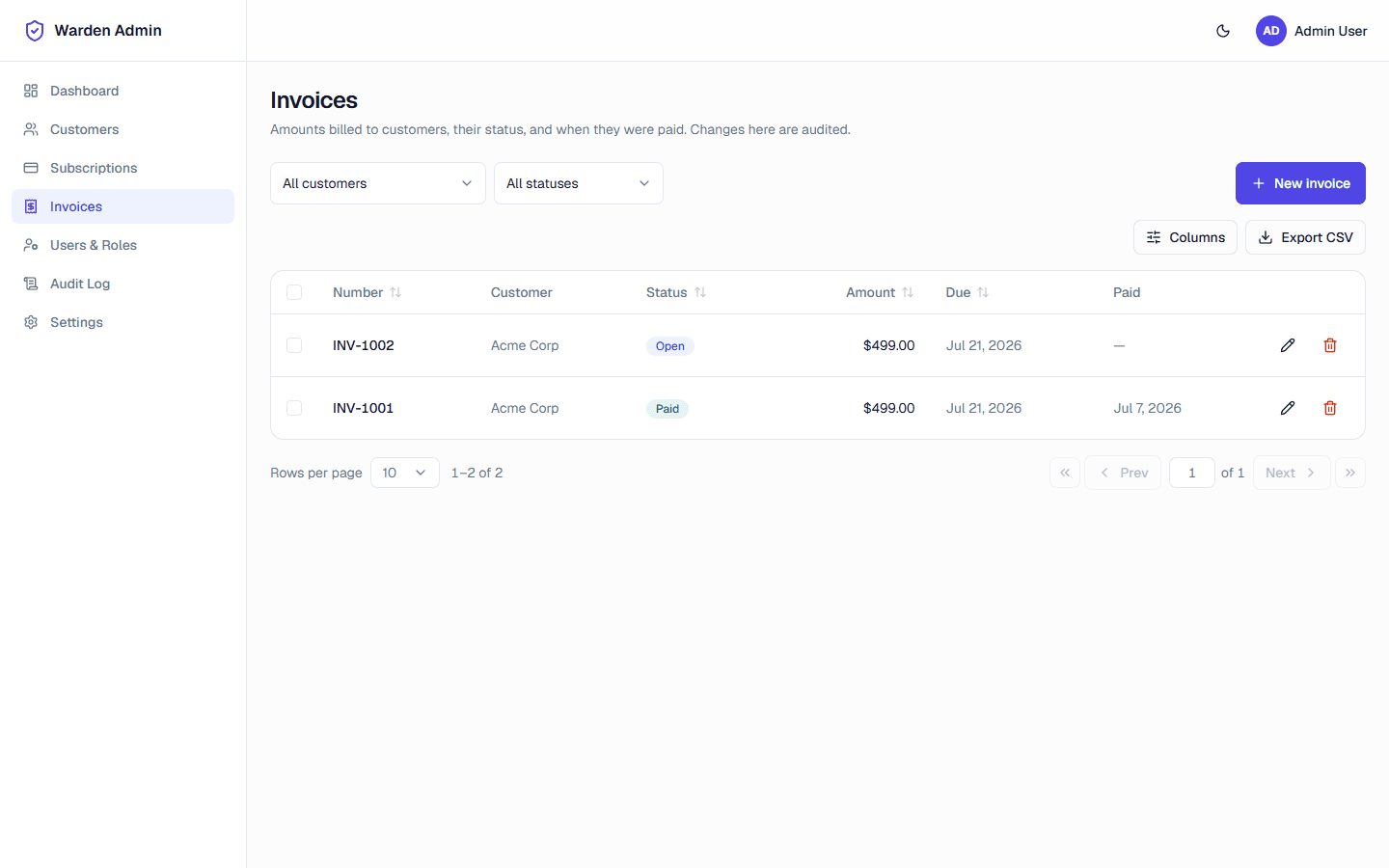The height and width of the screenshot is (868, 1389).
Task: Sort by Due column arrows
Action: (x=983, y=292)
